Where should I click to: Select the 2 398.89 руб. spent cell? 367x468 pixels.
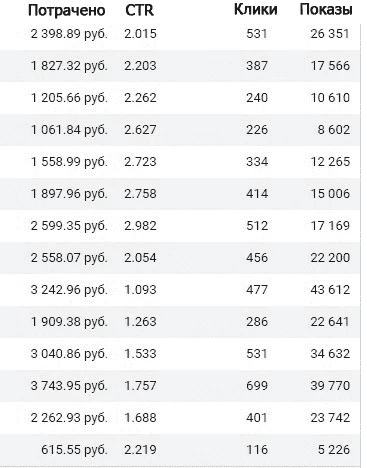69,34
